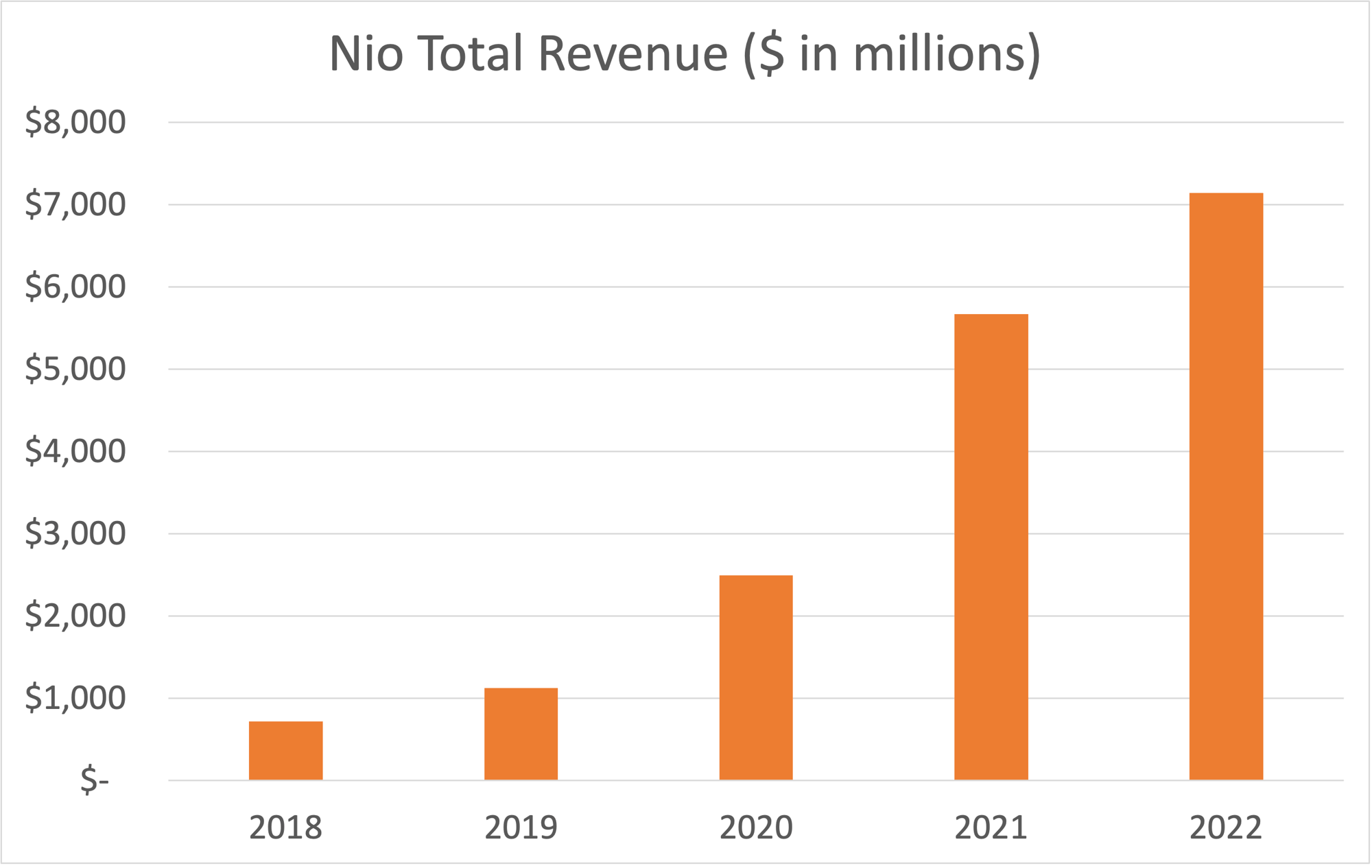Click the $7,000 y-axis label

pyautogui.click(x=75, y=205)
